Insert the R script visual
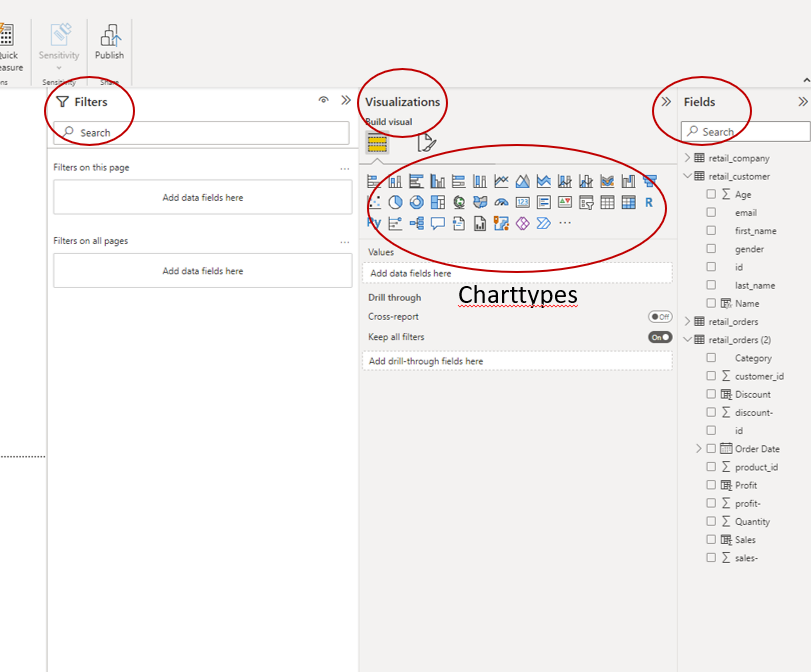 coord(649,202)
